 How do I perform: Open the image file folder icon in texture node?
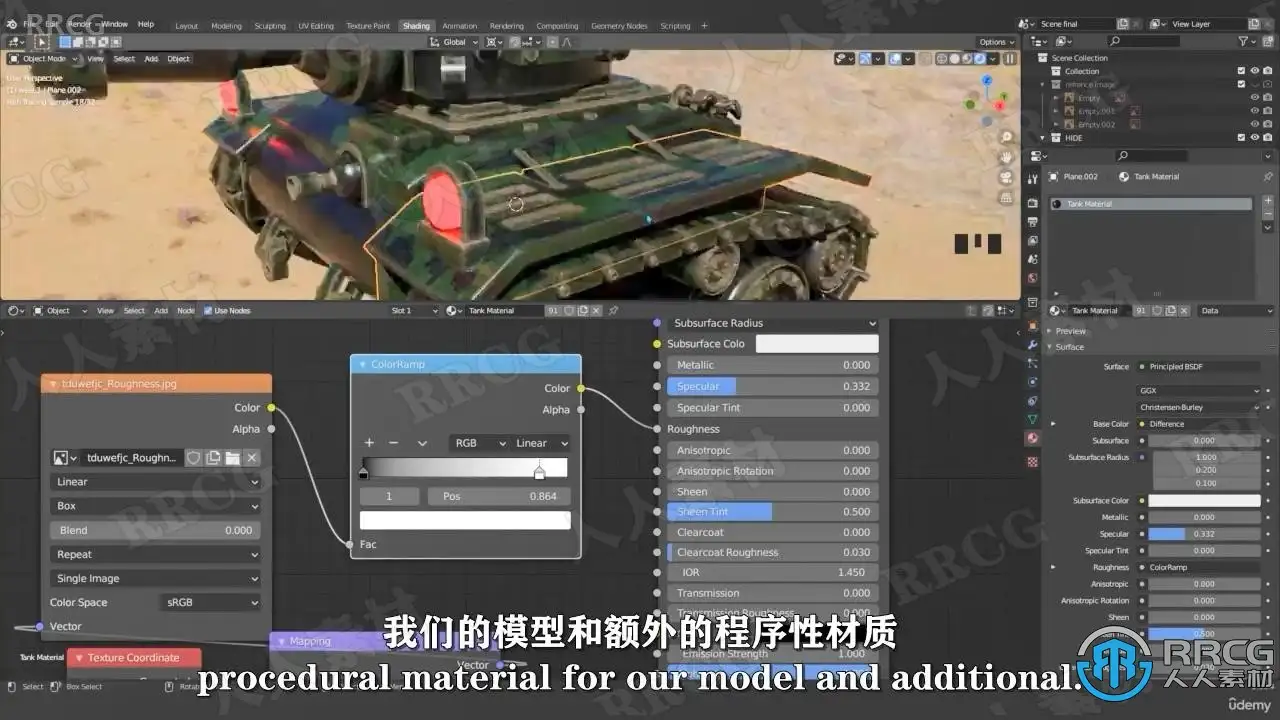click(232, 457)
